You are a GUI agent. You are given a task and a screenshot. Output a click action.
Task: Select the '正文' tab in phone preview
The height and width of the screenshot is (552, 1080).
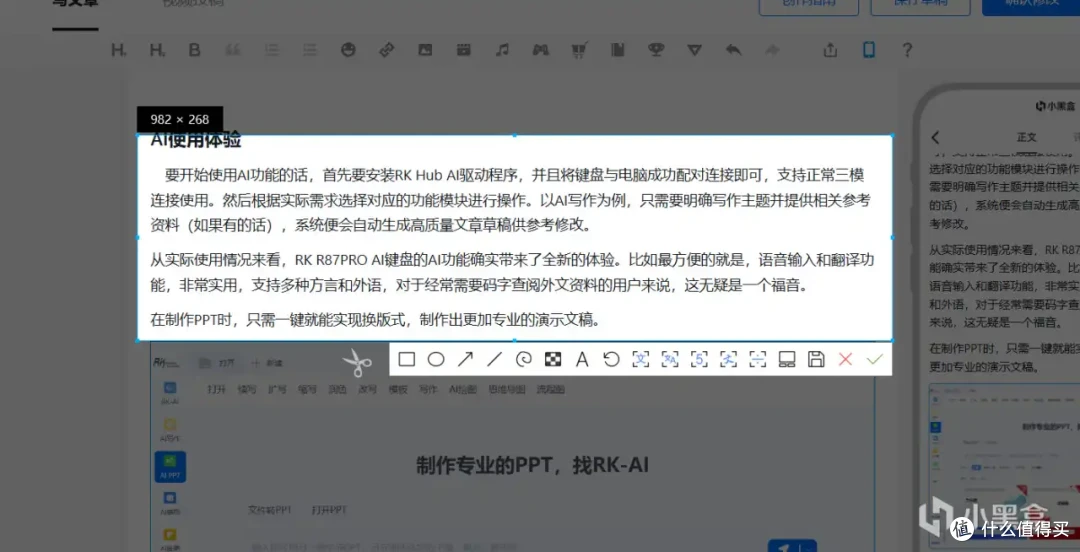1027,137
